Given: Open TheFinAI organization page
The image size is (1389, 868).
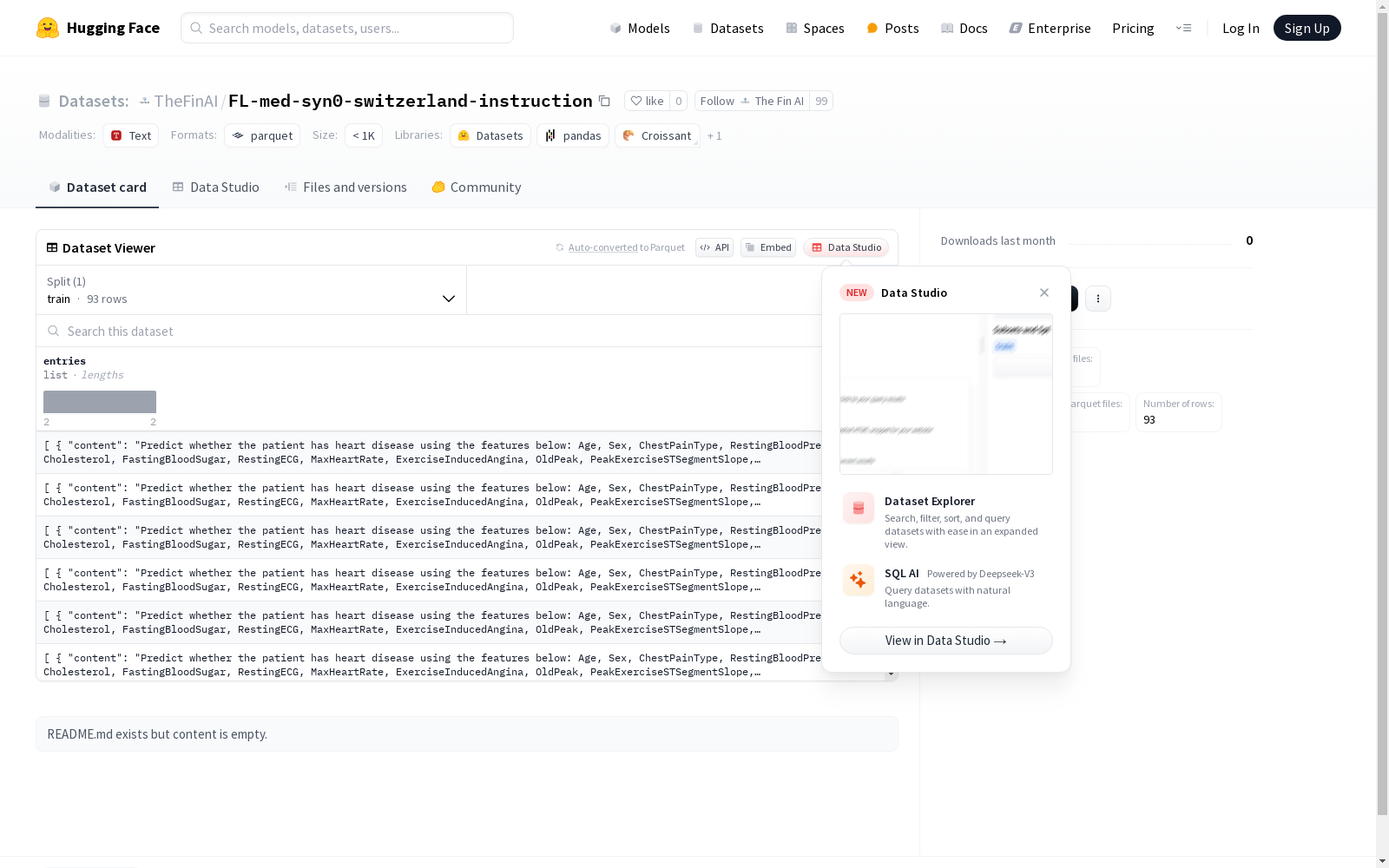Looking at the screenshot, I should click(x=186, y=101).
